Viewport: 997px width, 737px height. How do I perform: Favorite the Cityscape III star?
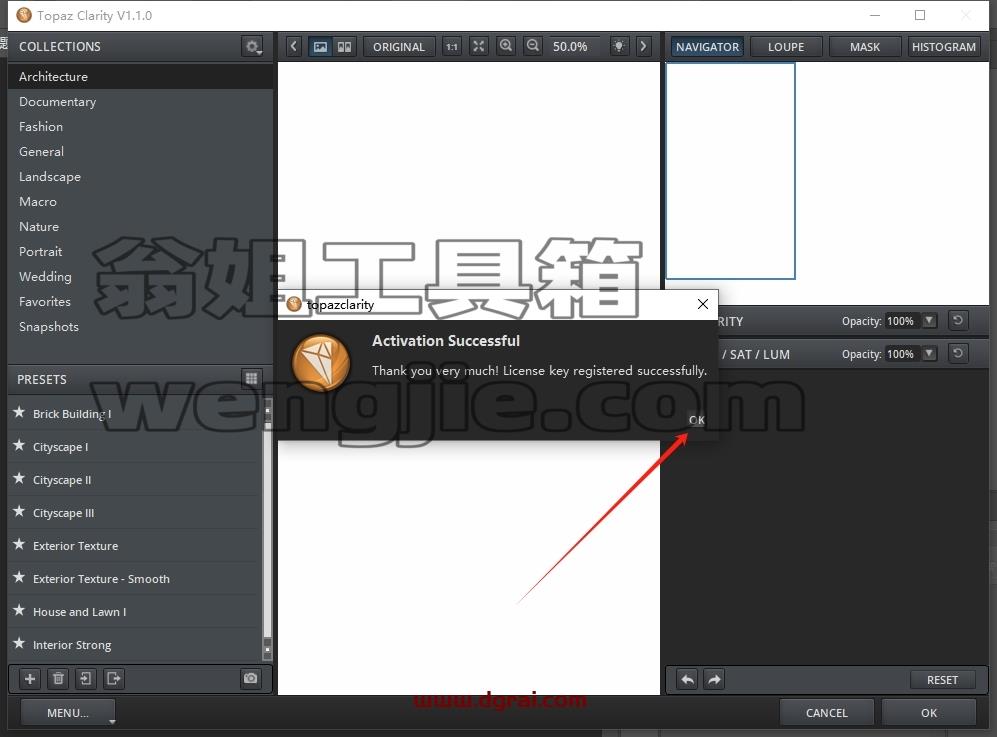tap(19, 511)
